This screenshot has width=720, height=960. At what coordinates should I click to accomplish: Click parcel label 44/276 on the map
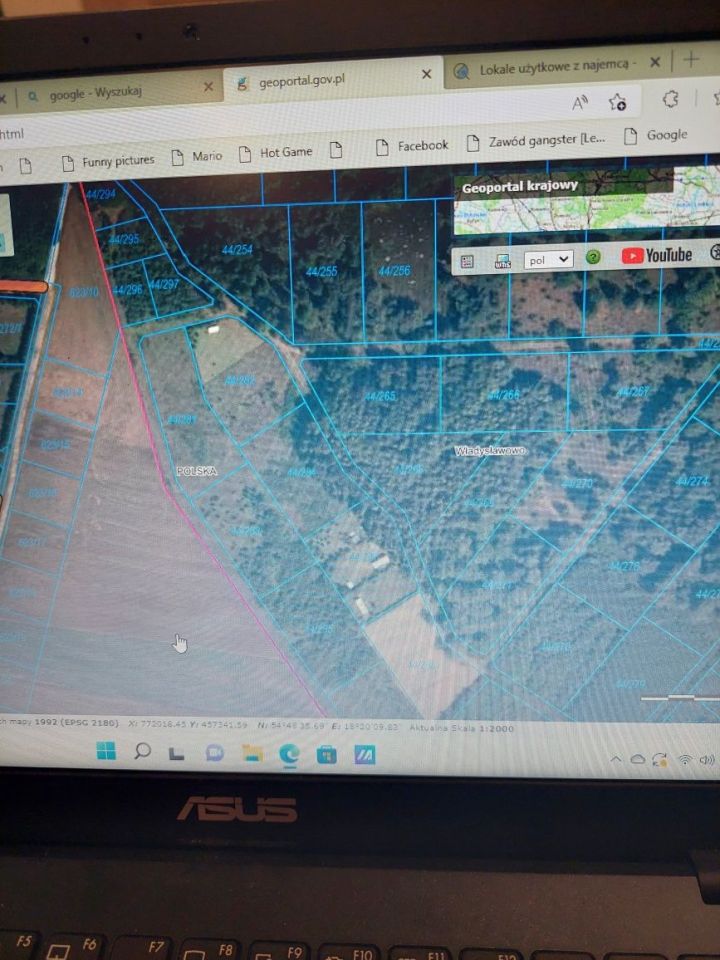point(624,566)
